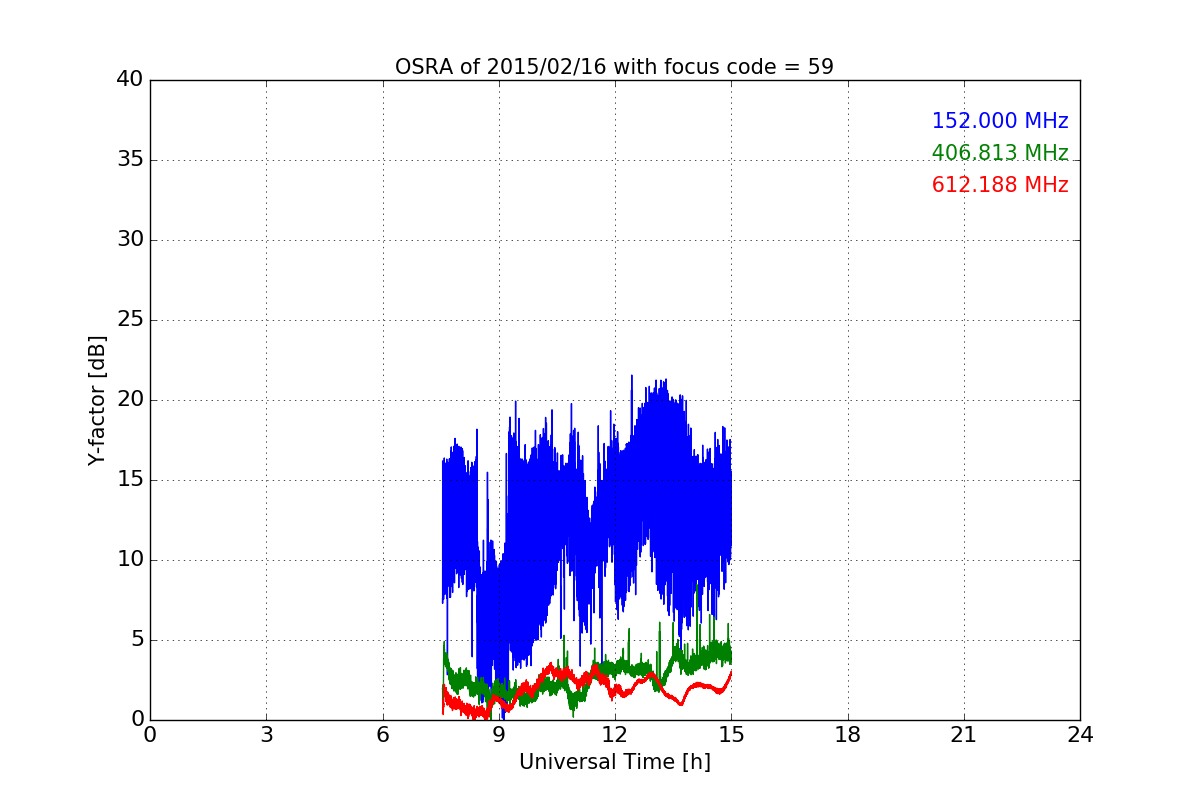Click the plot title mentioning focus code 59

tap(614, 67)
